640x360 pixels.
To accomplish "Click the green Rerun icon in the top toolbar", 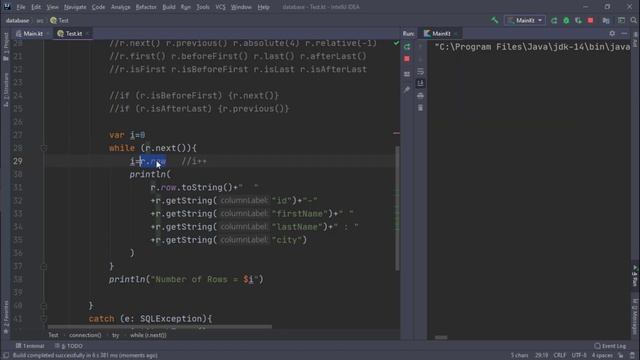I will [x=554, y=20].
